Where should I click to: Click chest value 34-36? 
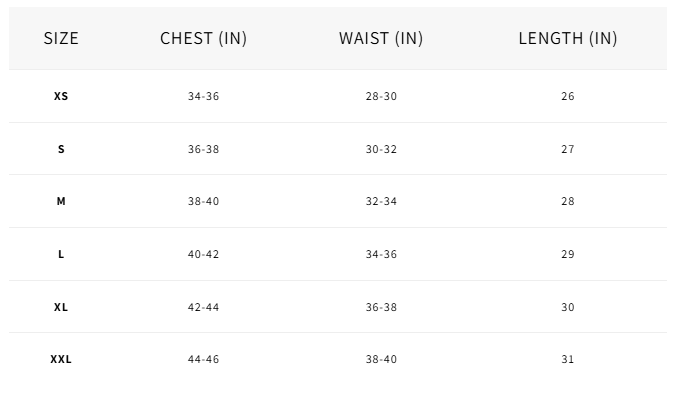coord(204,96)
